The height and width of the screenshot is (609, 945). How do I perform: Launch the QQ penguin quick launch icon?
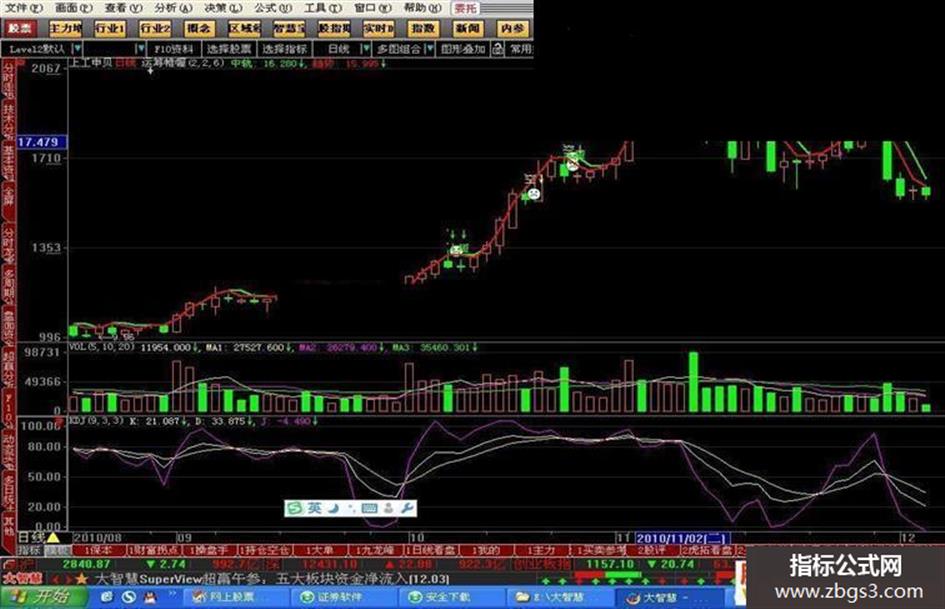coord(151,597)
